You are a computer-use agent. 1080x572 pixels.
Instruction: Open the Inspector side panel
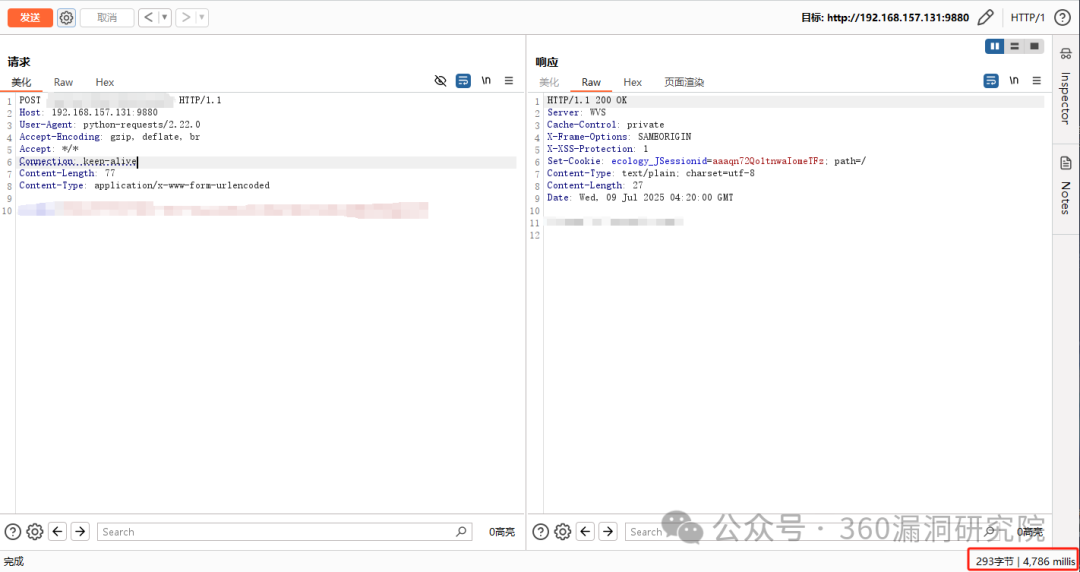pos(1065,93)
